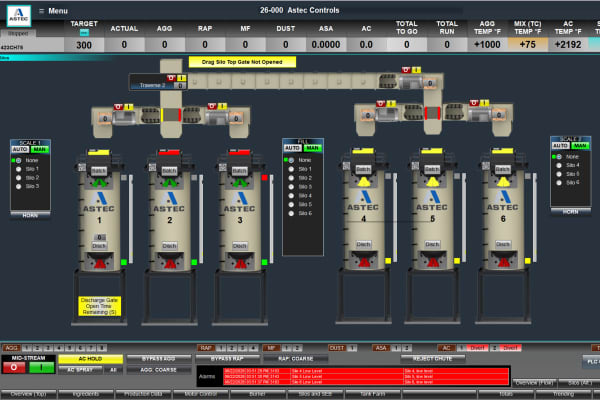
Task: Select Silo 1 radio in Scale 1 panel
Action: tap(18, 169)
